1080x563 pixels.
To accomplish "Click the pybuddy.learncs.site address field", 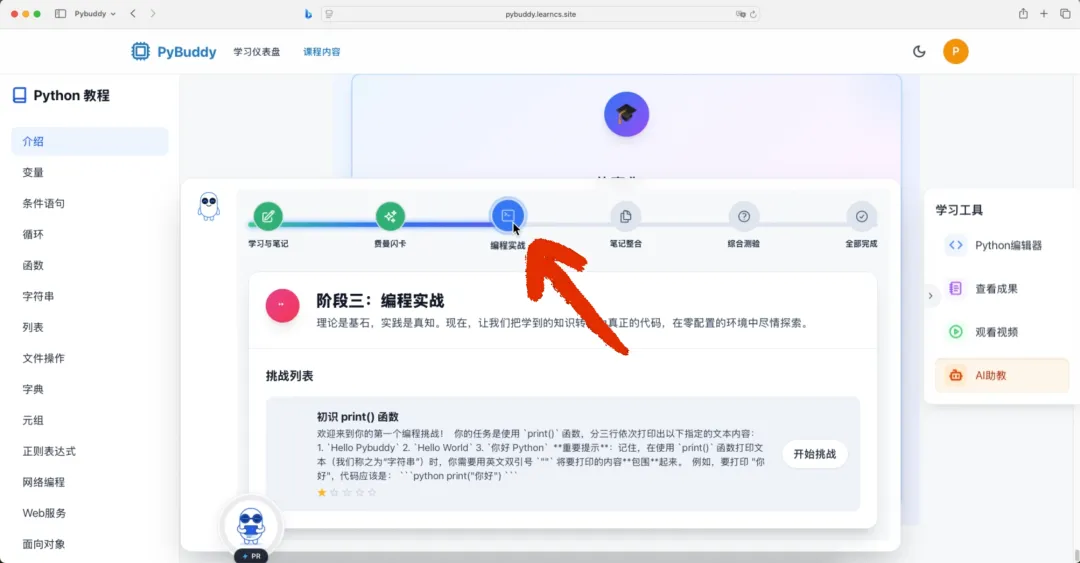I will [541, 14].
